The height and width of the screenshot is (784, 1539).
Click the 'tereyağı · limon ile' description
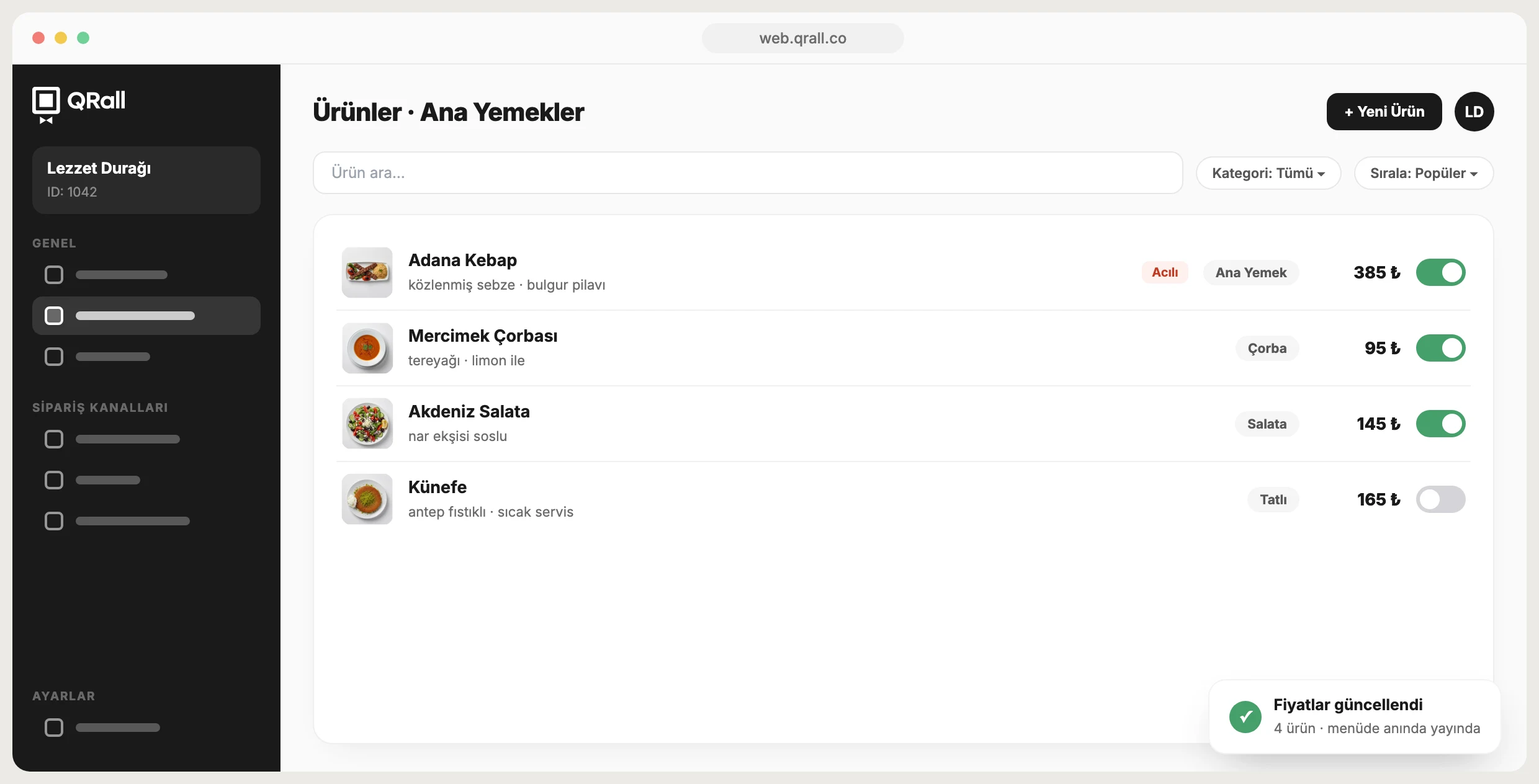(x=466, y=360)
